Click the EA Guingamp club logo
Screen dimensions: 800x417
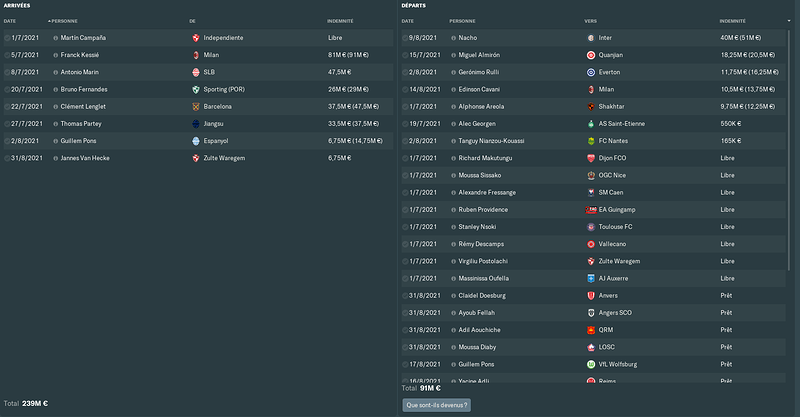591,210
